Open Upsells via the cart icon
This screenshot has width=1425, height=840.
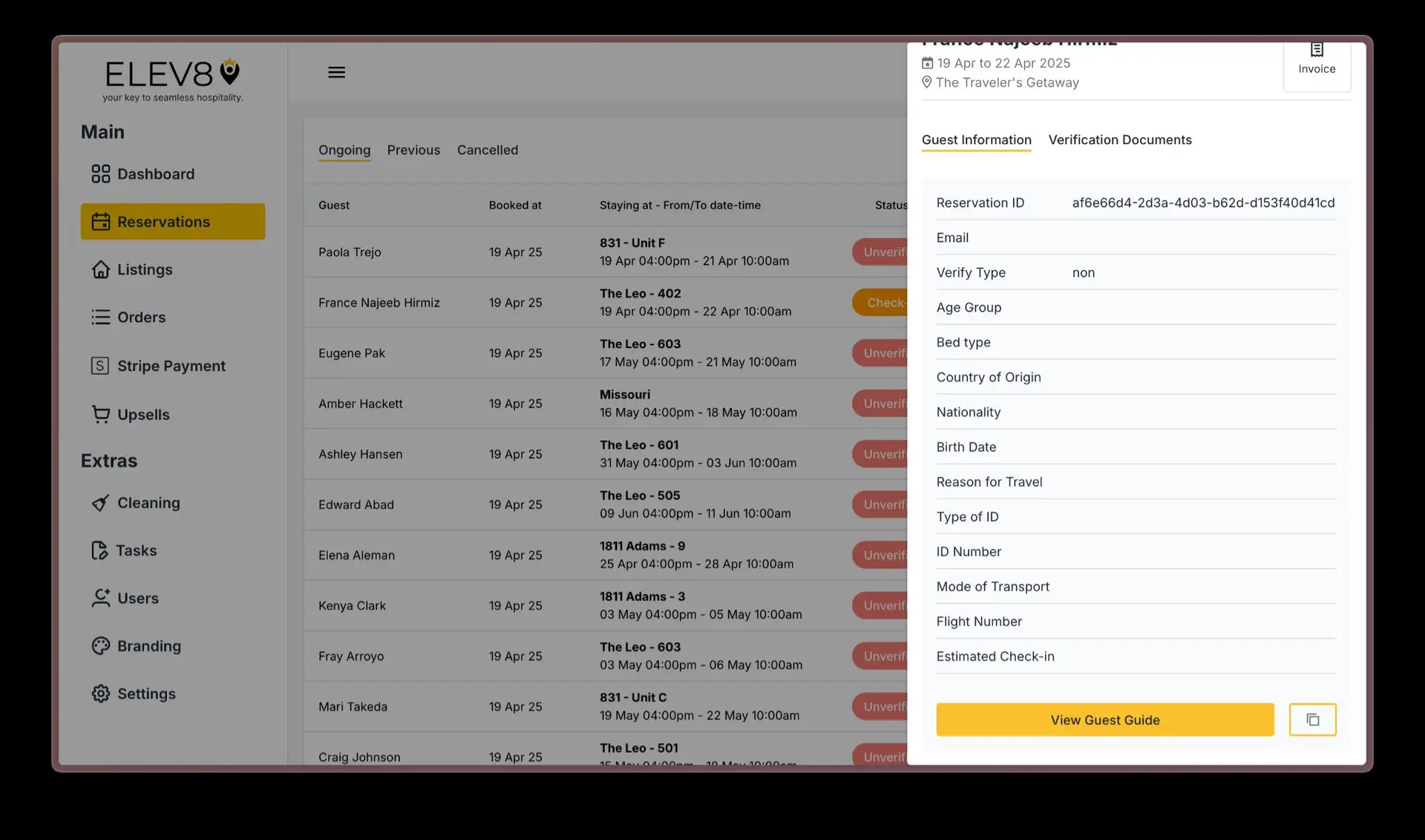click(x=101, y=414)
